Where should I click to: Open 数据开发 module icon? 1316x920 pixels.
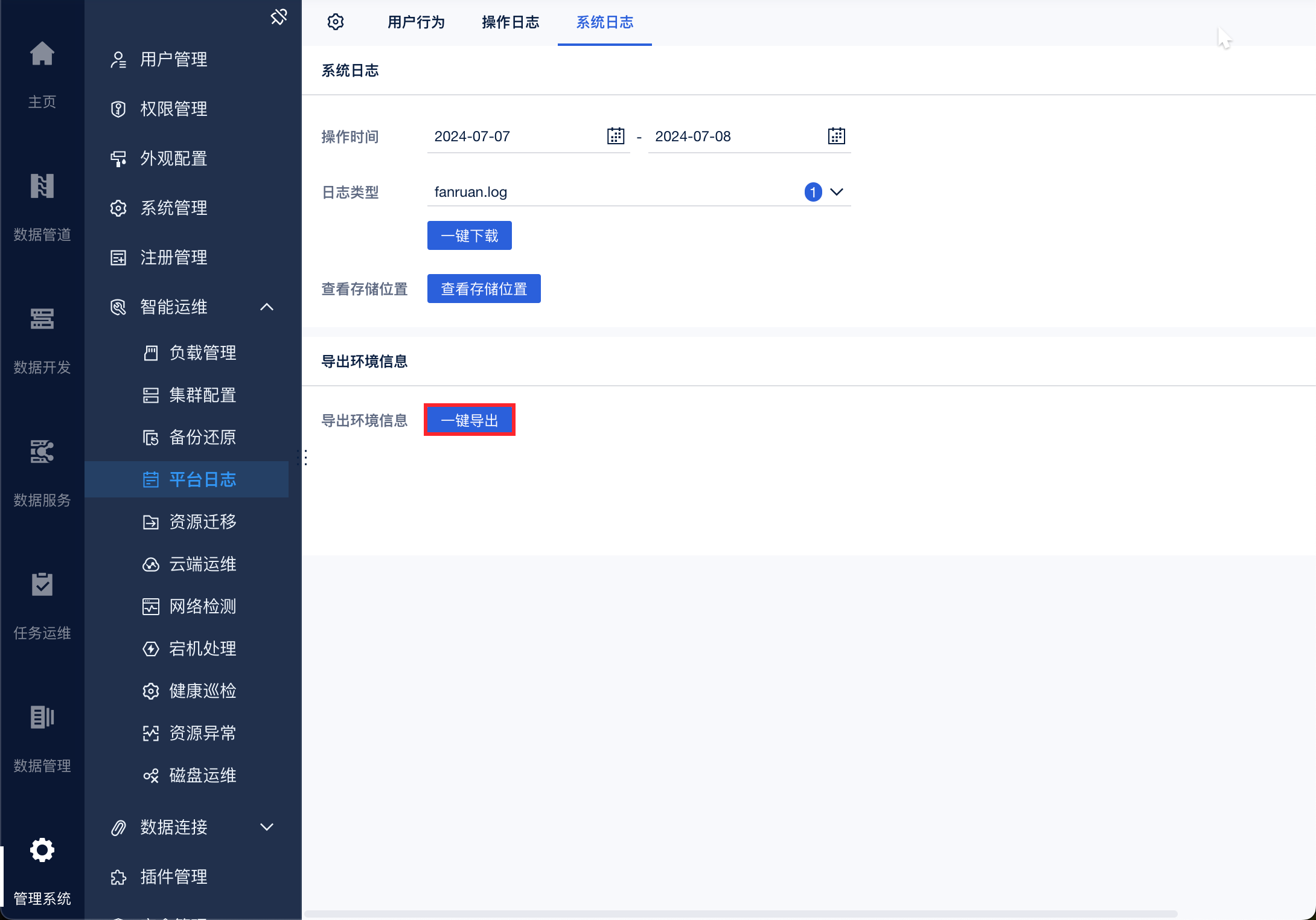pos(42,319)
